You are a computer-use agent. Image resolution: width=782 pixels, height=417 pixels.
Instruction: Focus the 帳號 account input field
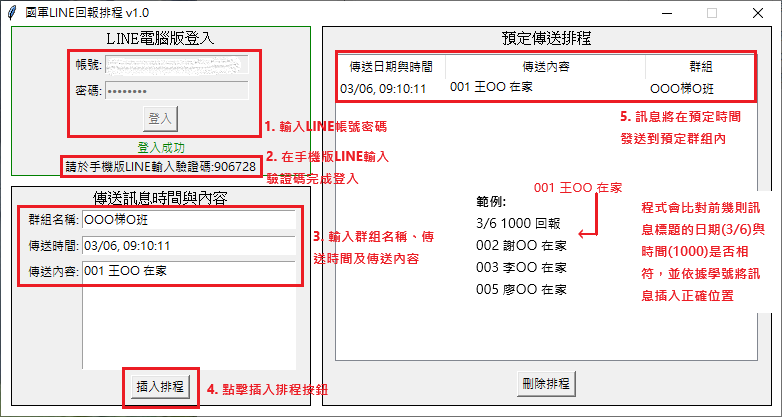(x=177, y=65)
